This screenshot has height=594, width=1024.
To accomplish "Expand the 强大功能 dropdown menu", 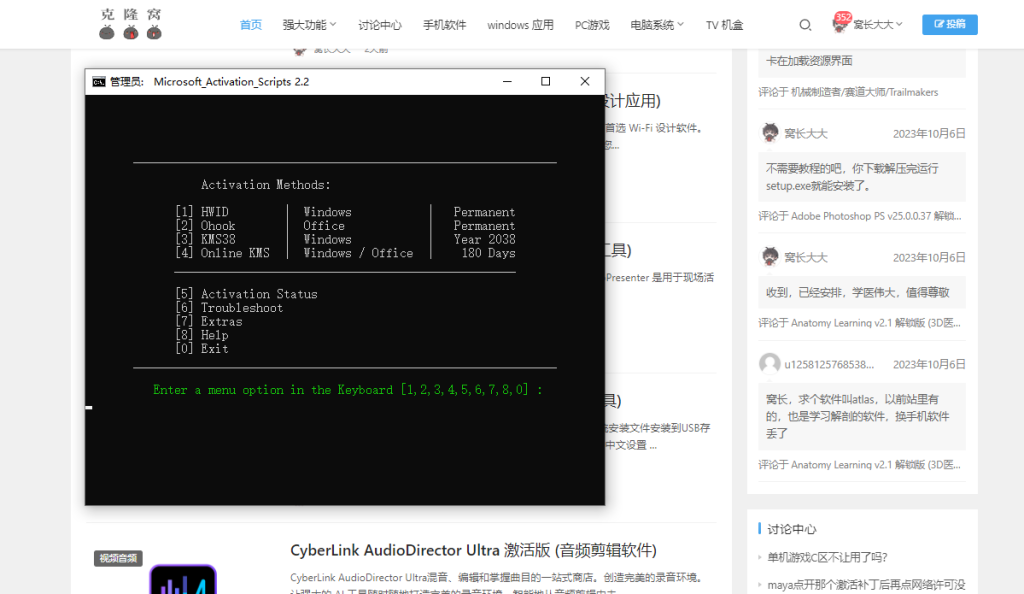I will click(309, 25).
